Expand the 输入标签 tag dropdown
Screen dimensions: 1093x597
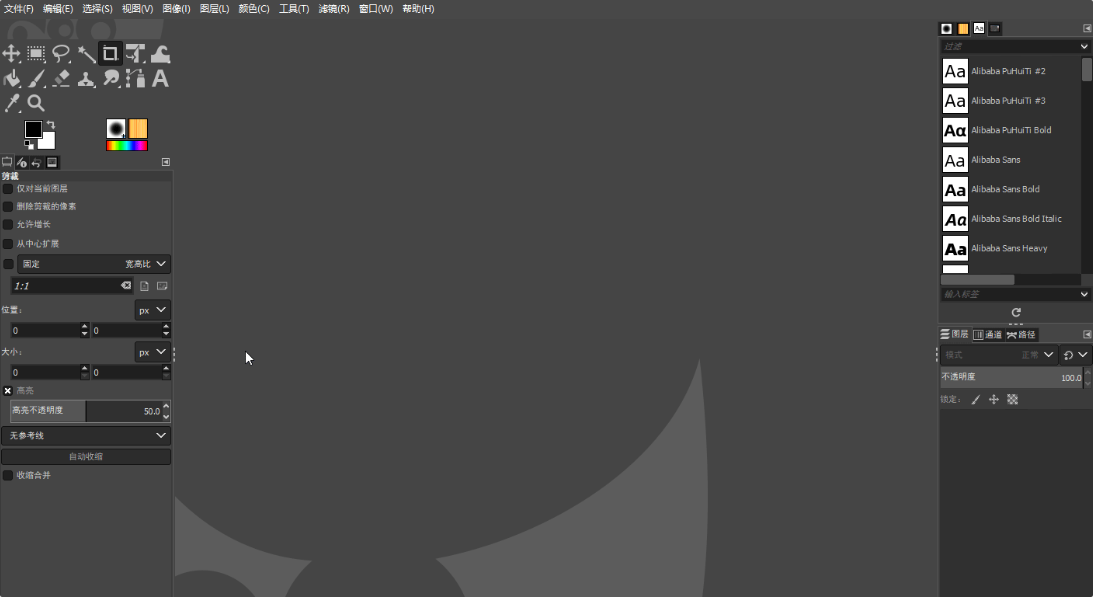click(1084, 294)
